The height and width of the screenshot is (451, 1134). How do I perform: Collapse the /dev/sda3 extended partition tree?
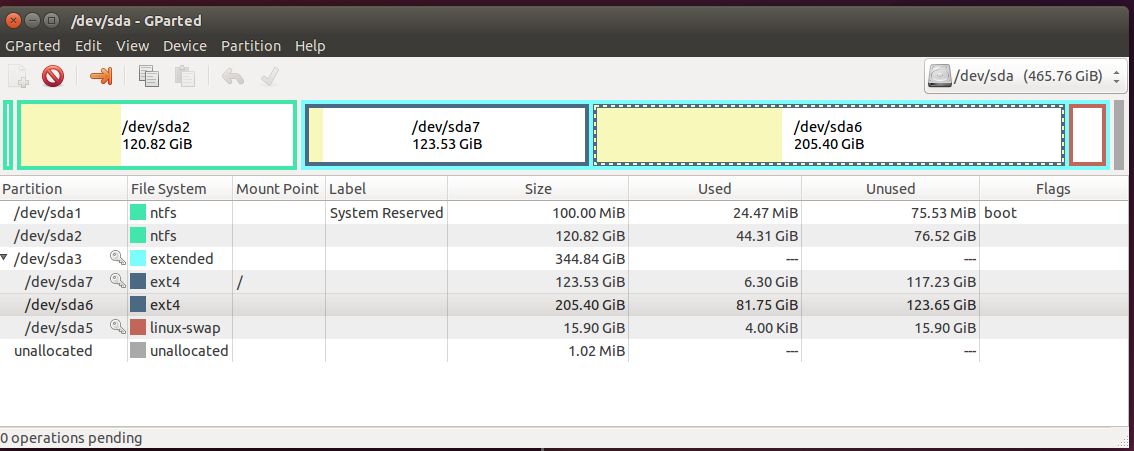pos(5,259)
